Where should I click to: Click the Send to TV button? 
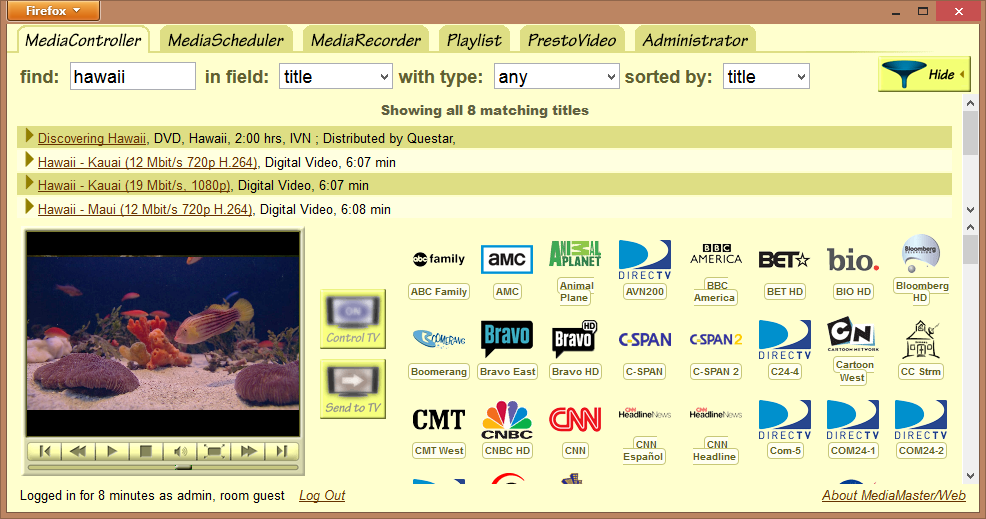click(x=353, y=389)
